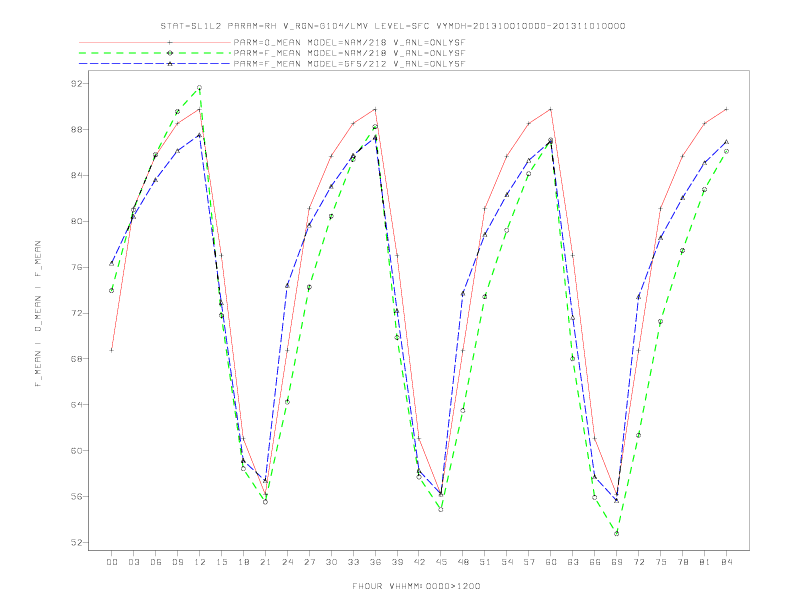
Task: Click the triangle marker on blue legend line
Action: (170, 64)
